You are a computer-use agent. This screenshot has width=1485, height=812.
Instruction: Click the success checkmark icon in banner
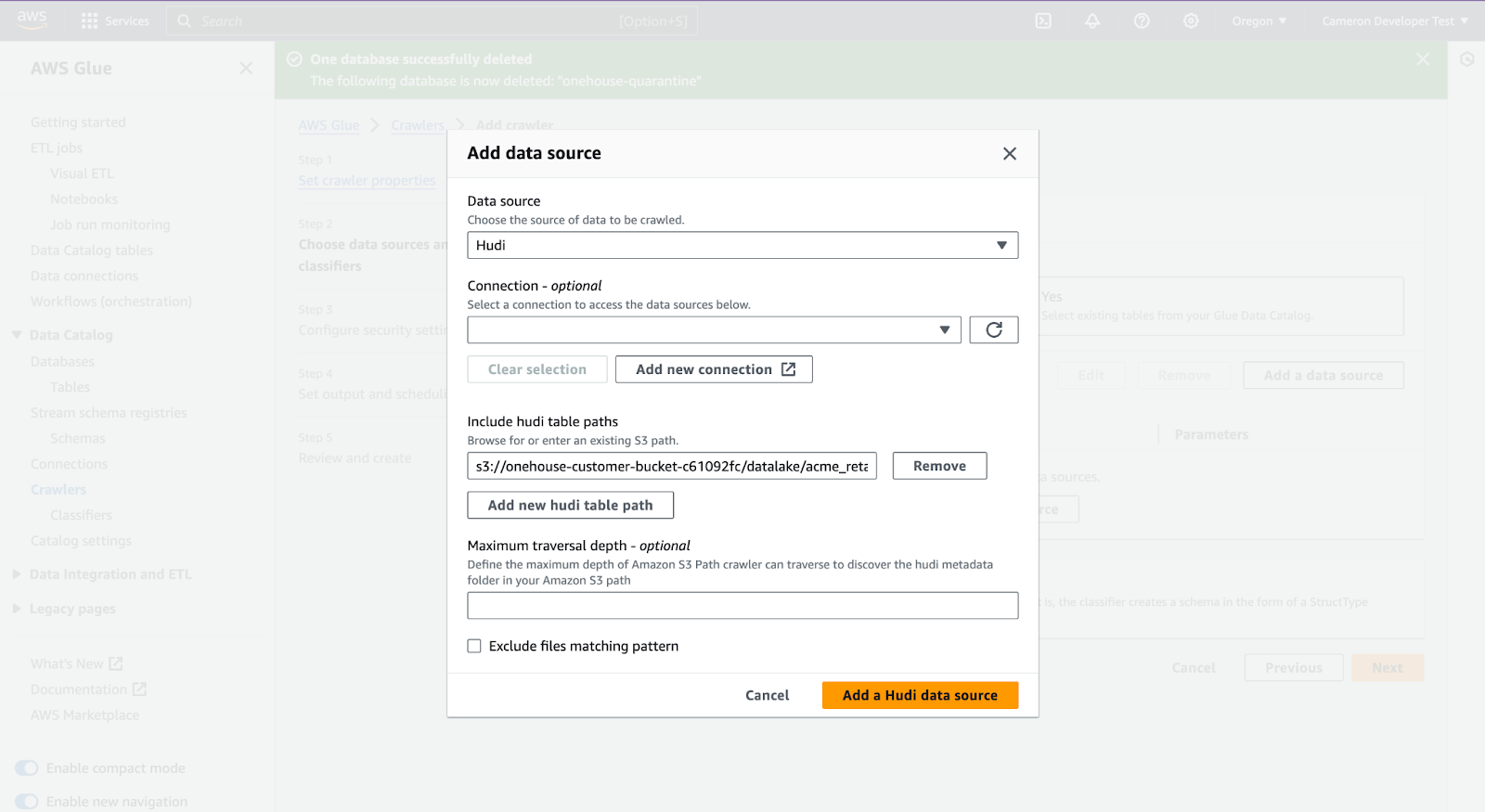pyautogui.click(x=294, y=59)
